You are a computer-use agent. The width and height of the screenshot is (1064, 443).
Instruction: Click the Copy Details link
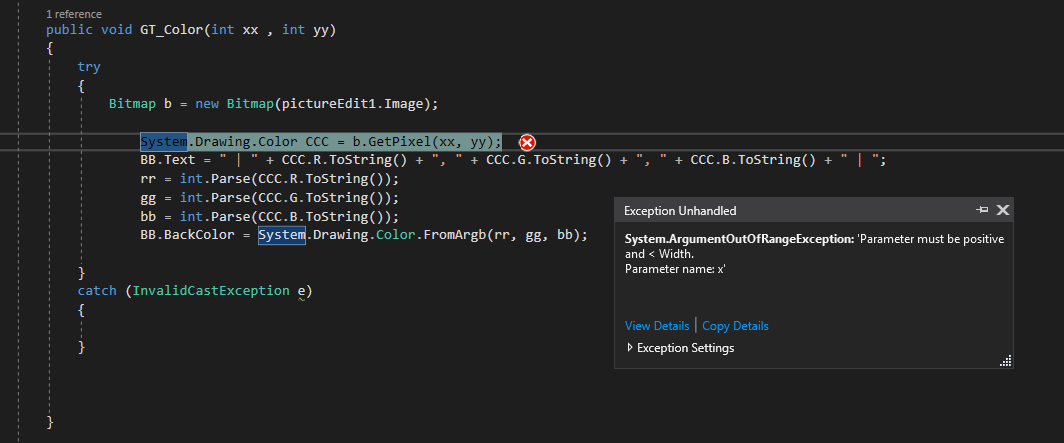point(735,326)
